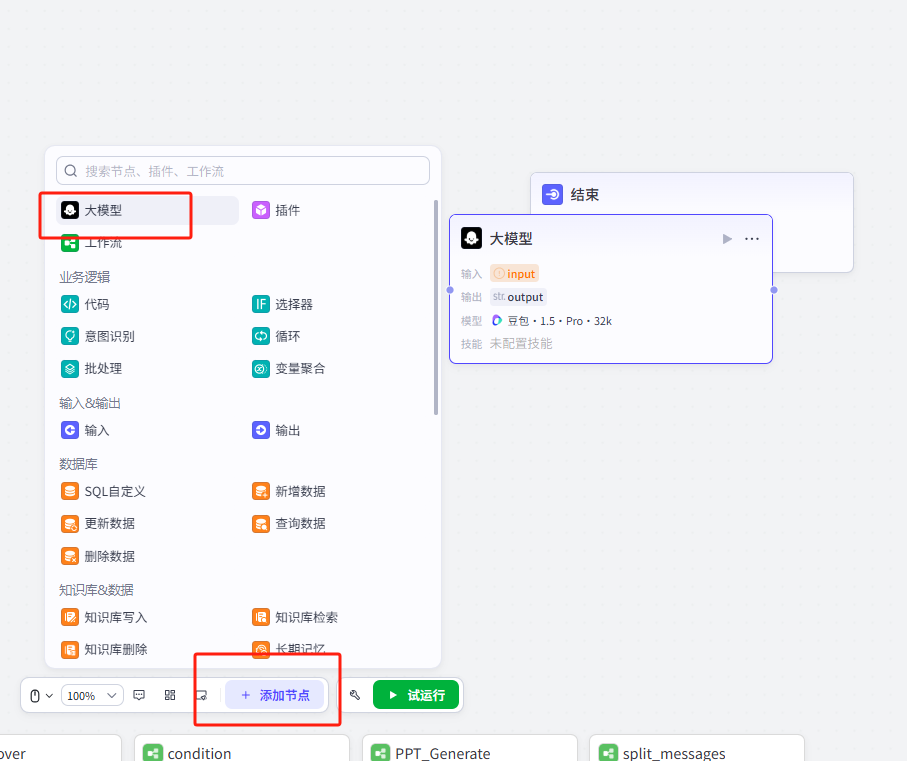Run the 大模型 node with play button
Screen dimensions: 907x761
tap(727, 239)
